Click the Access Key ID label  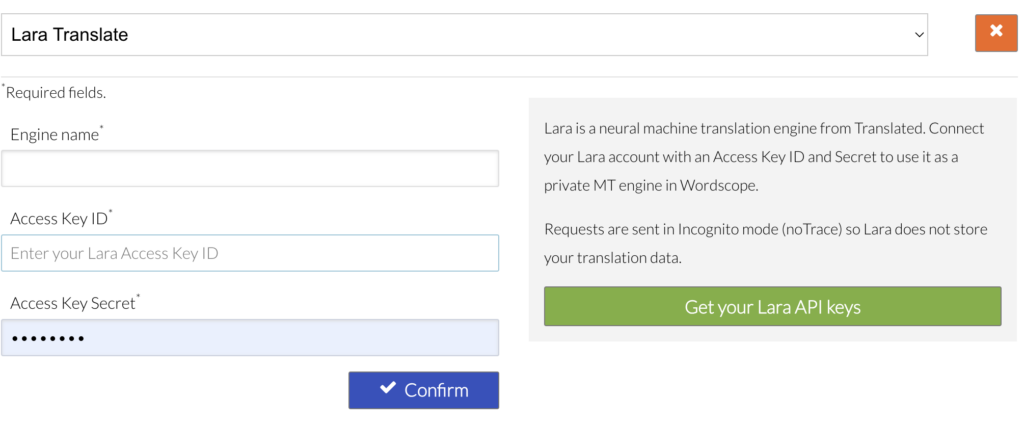pyautogui.click(x=61, y=218)
